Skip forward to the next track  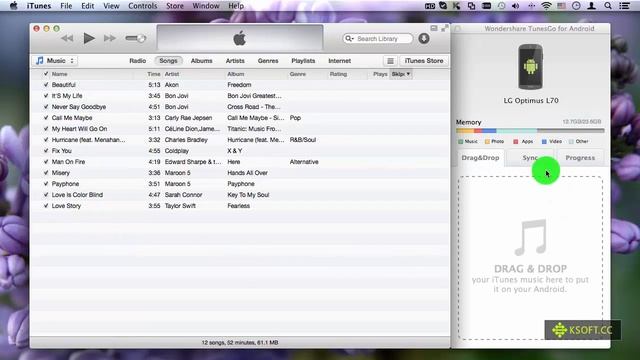[x=109, y=38]
